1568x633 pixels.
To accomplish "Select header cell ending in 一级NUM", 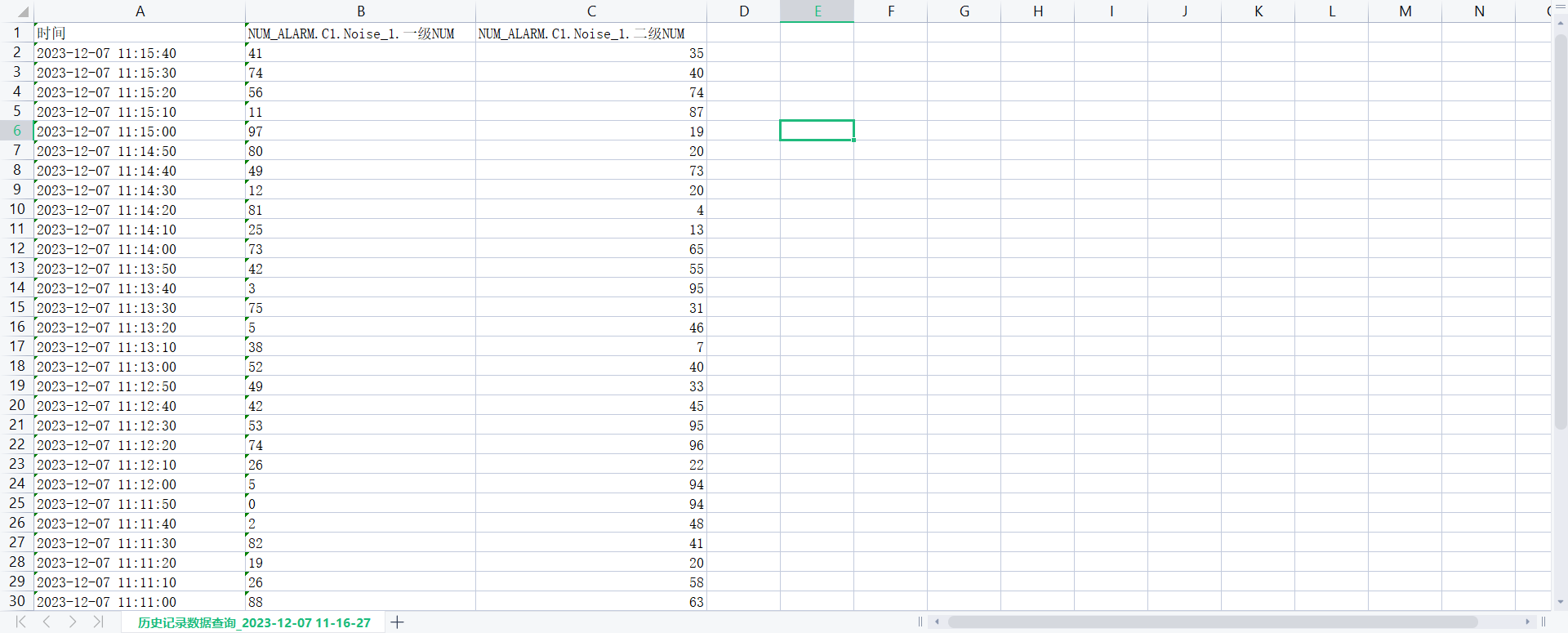I will (x=361, y=33).
